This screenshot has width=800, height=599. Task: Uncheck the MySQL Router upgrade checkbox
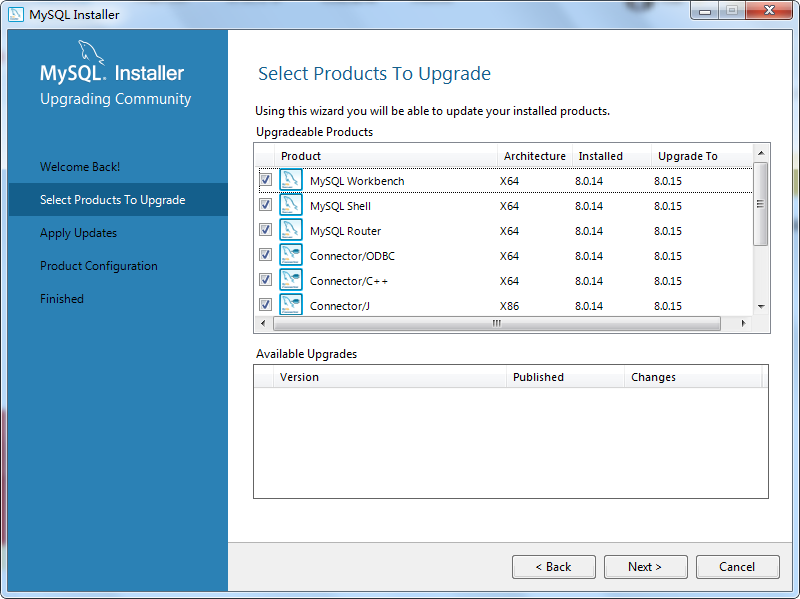265,230
